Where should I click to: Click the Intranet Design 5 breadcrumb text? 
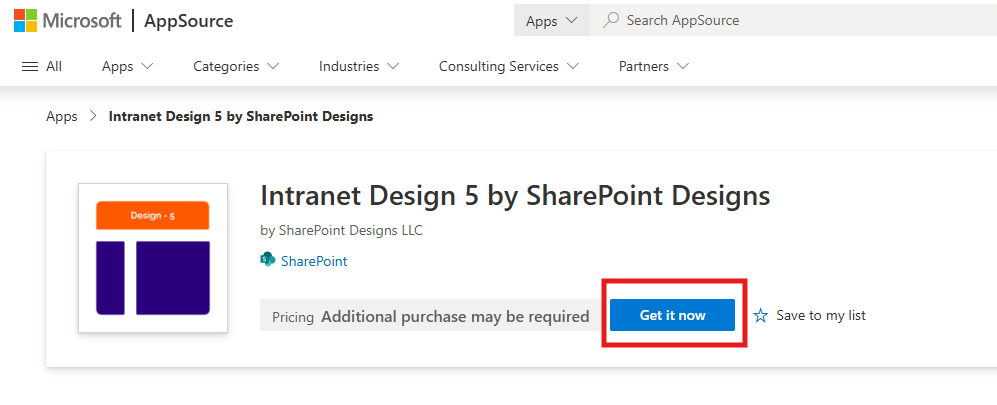241,116
